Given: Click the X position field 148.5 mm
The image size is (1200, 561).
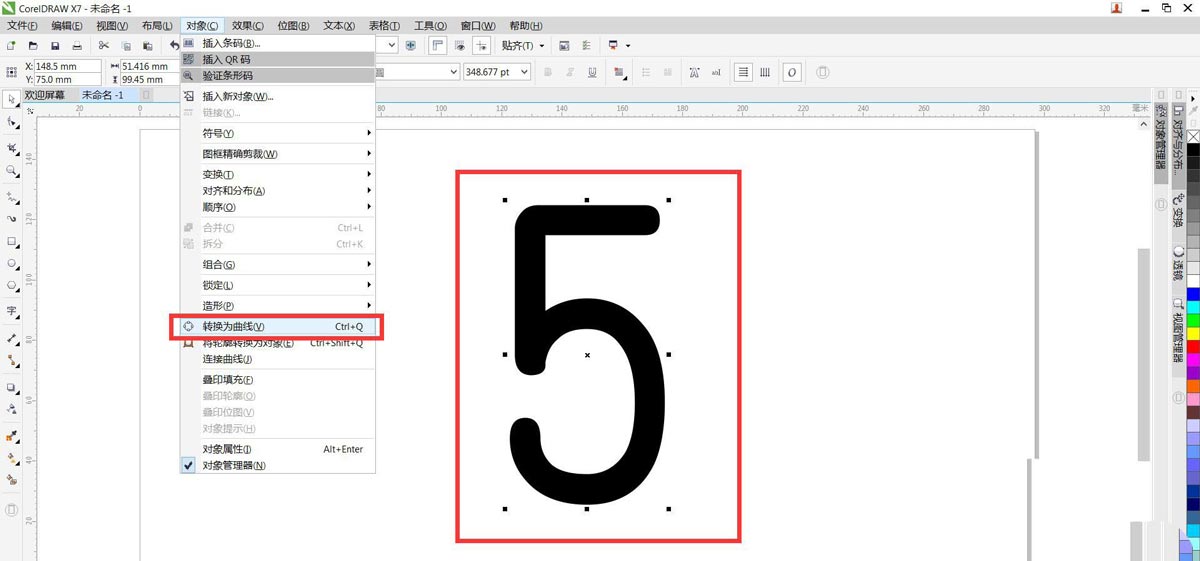Looking at the screenshot, I should coord(66,66).
